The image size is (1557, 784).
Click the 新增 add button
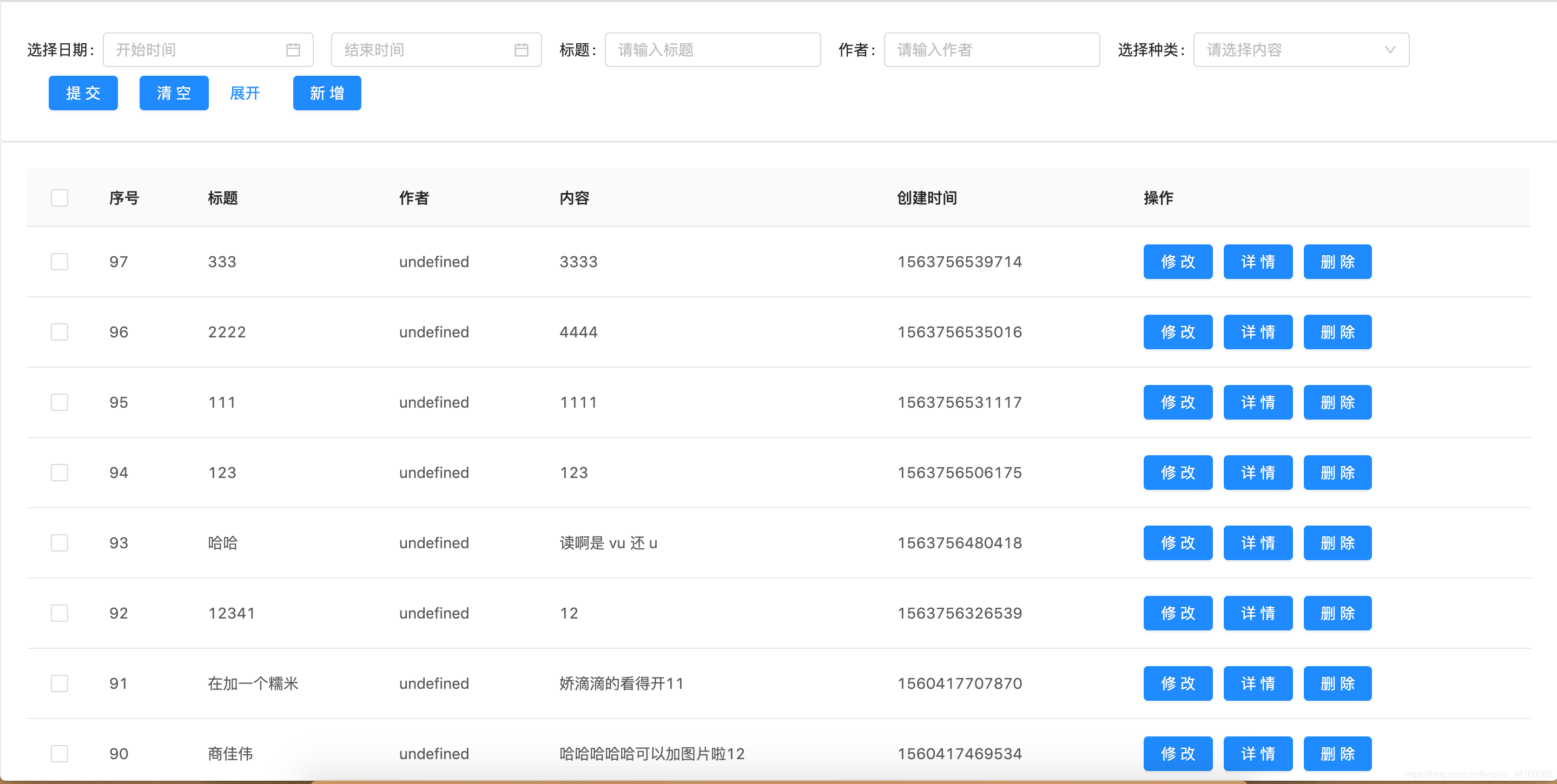(x=327, y=93)
